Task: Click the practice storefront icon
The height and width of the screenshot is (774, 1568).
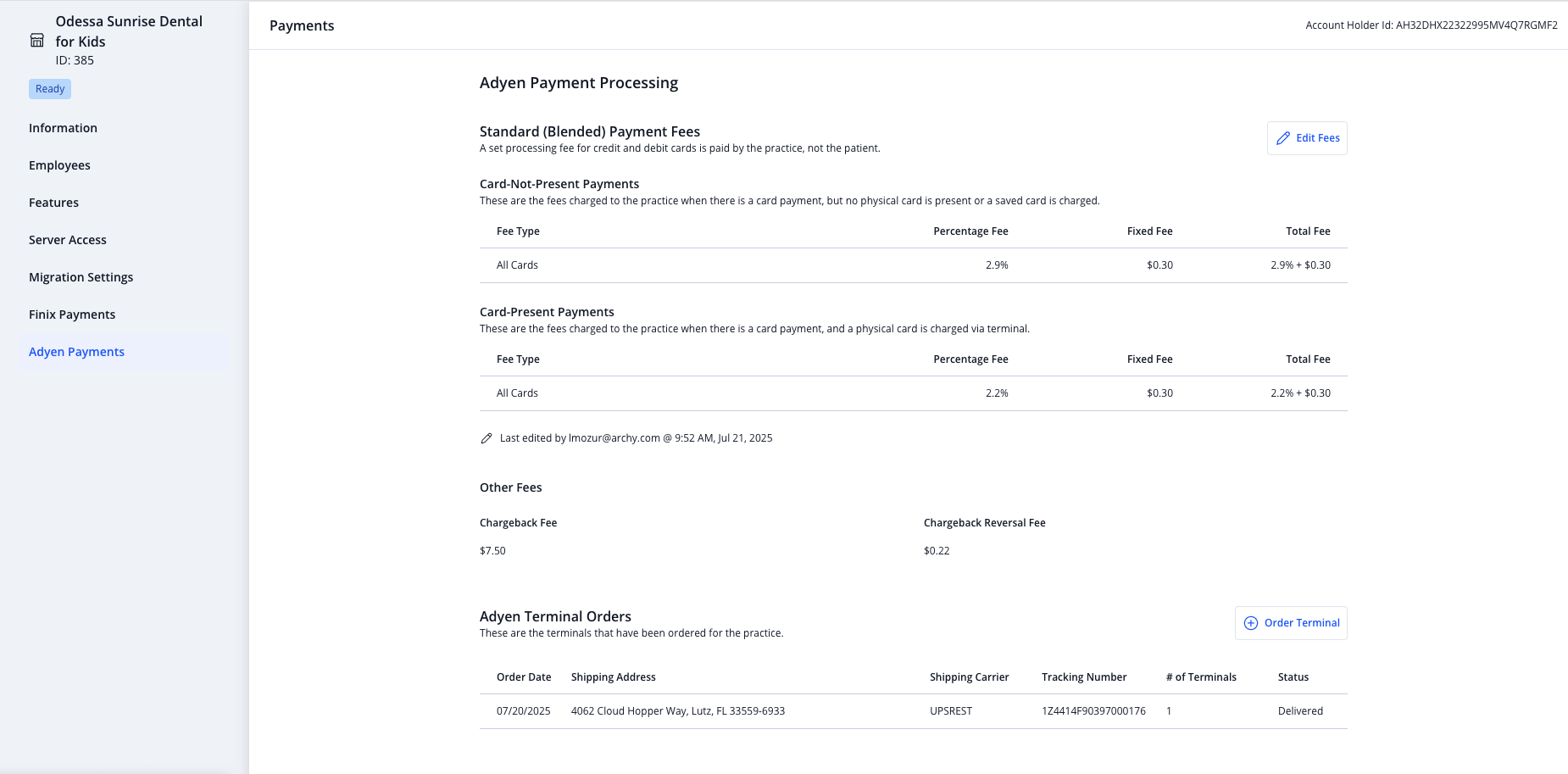Action: (x=37, y=41)
